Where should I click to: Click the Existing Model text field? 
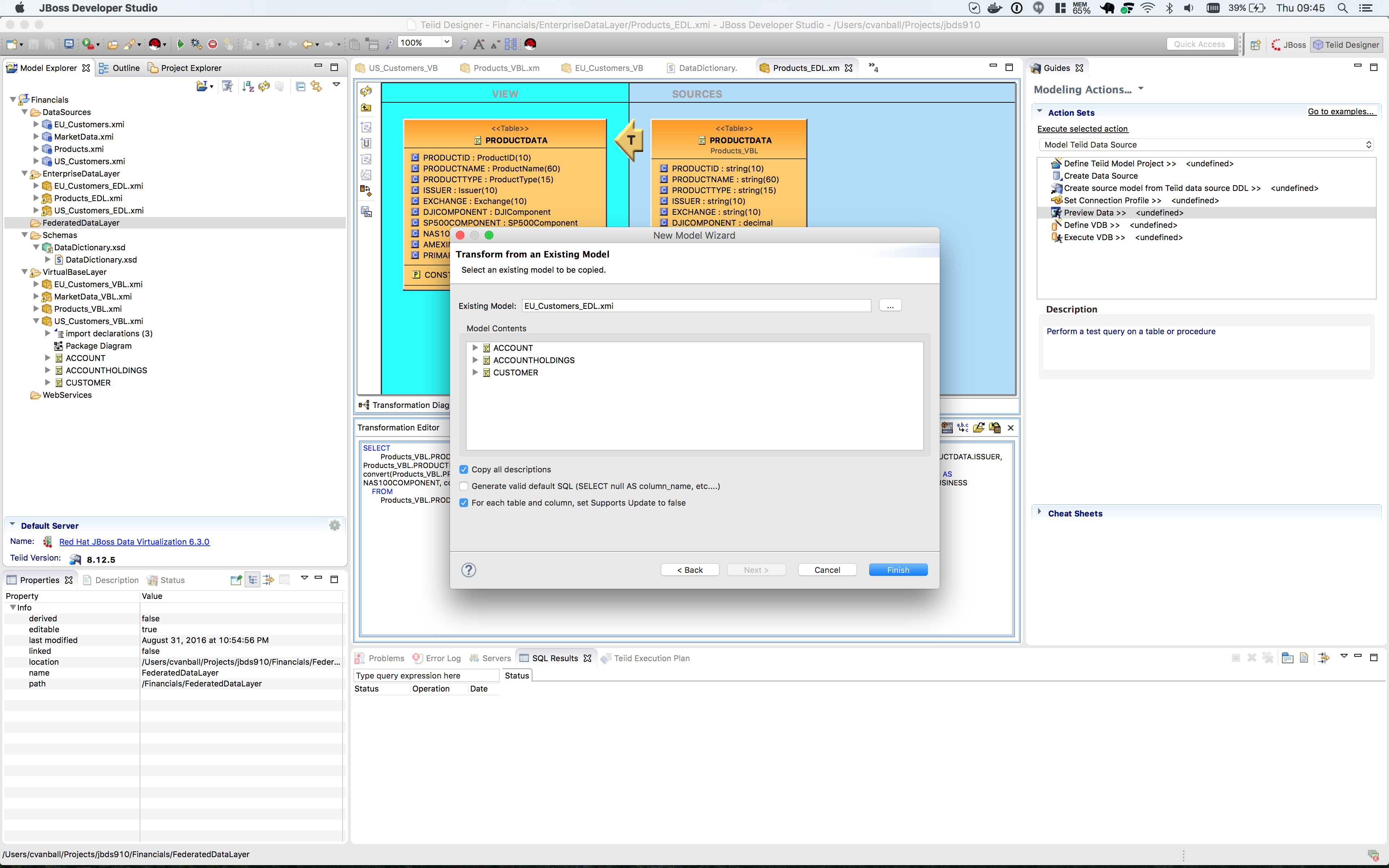pyautogui.click(x=696, y=306)
